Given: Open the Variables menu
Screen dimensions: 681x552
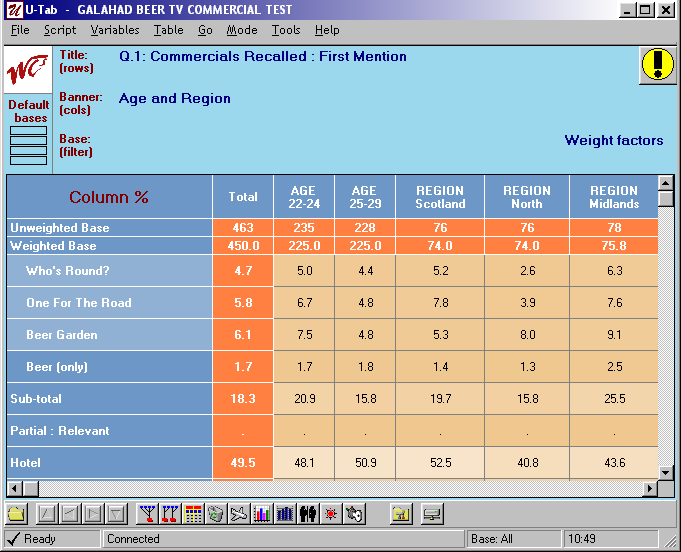Looking at the screenshot, I should tap(115, 30).
